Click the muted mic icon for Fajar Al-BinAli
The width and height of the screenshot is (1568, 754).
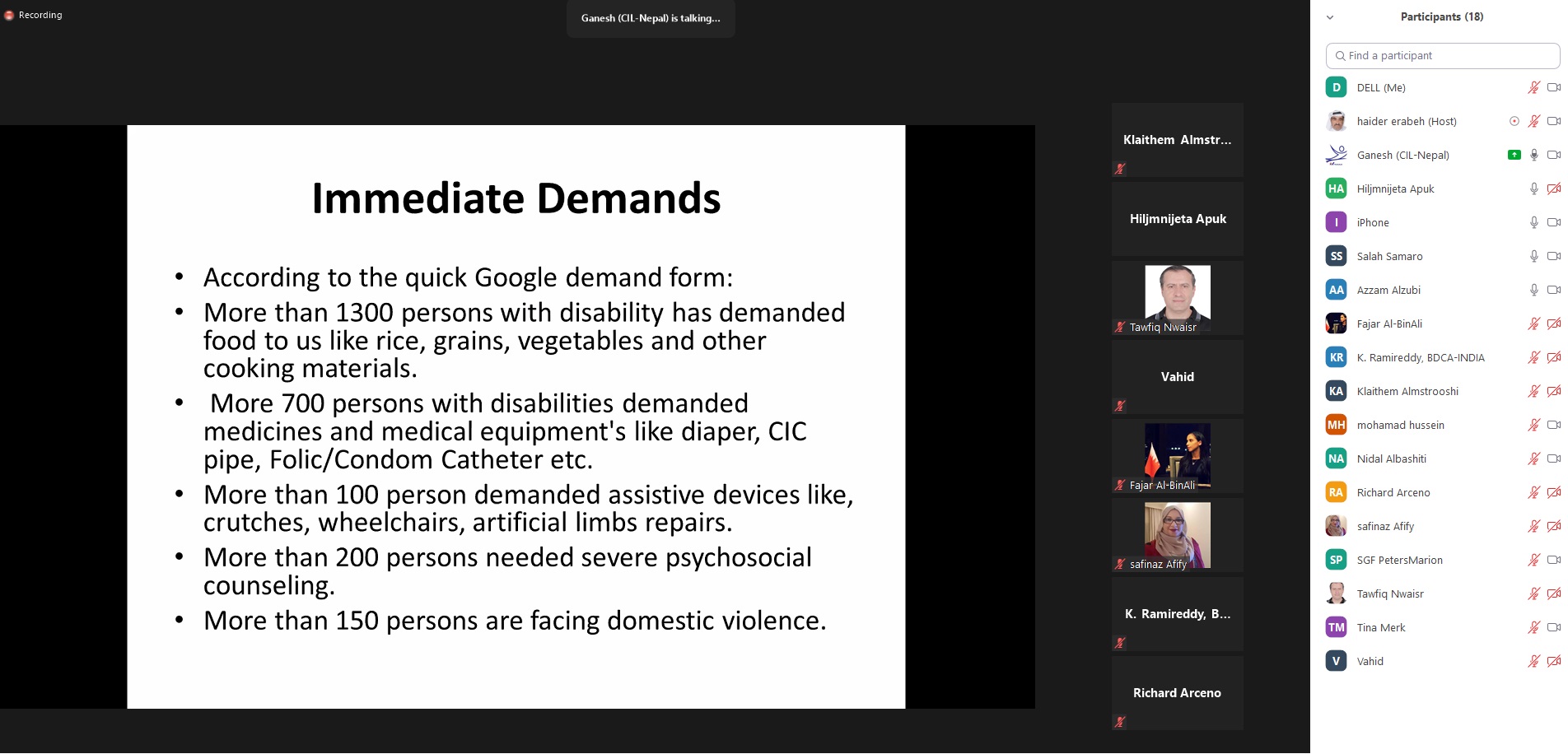[x=1533, y=323]
